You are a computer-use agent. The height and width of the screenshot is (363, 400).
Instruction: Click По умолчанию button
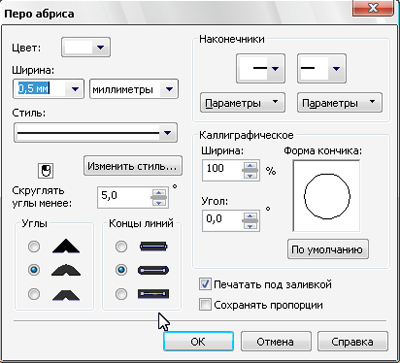click(x=328, y=249)
